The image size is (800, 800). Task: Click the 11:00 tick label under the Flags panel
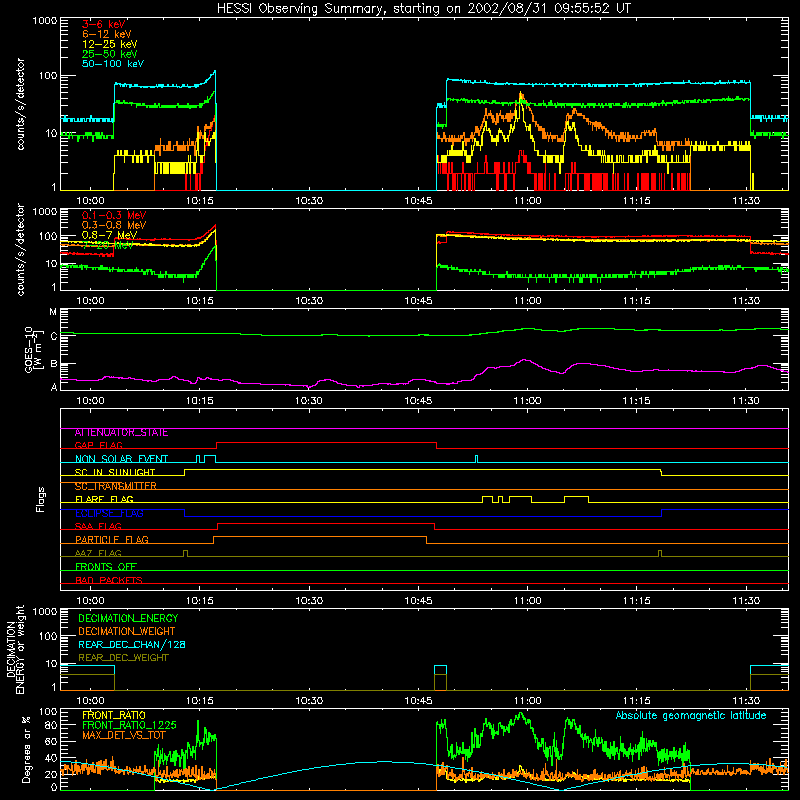527,601
